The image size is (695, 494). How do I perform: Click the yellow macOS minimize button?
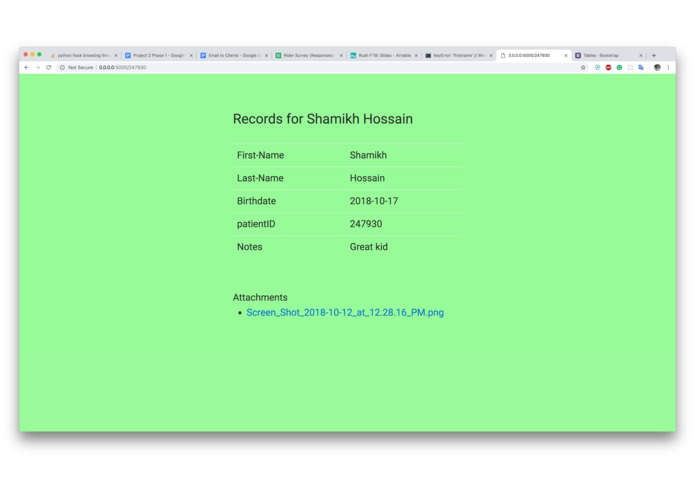32,54
